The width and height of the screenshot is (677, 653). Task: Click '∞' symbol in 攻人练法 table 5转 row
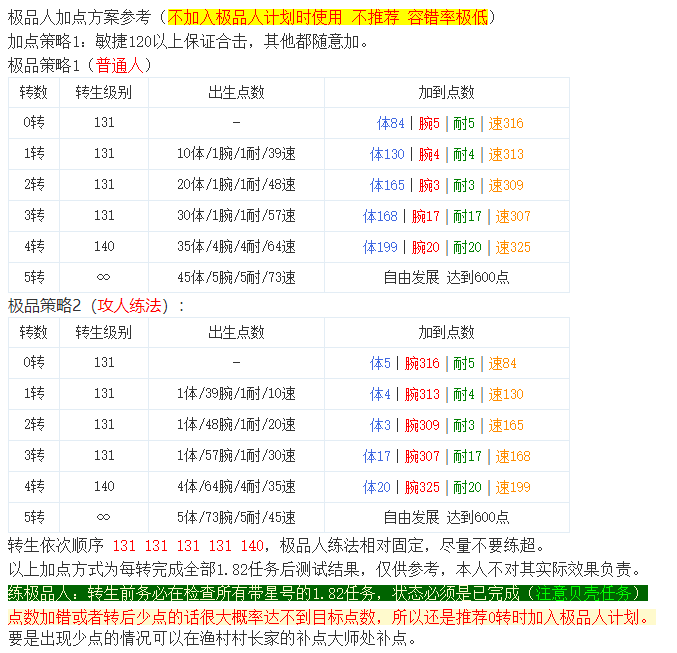[x=104, y=517]
